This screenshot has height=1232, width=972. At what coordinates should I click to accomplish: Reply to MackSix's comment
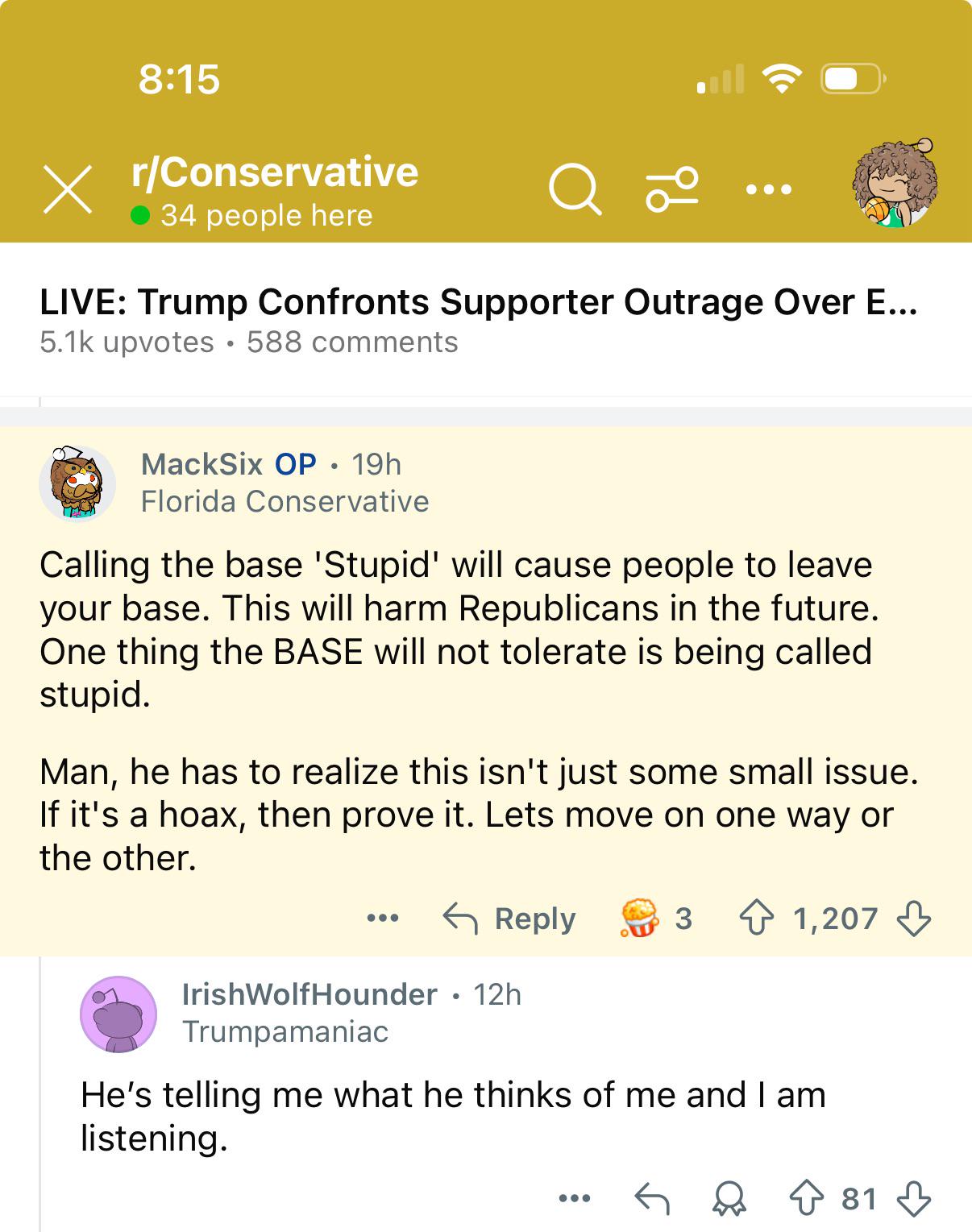click(510, 919)
